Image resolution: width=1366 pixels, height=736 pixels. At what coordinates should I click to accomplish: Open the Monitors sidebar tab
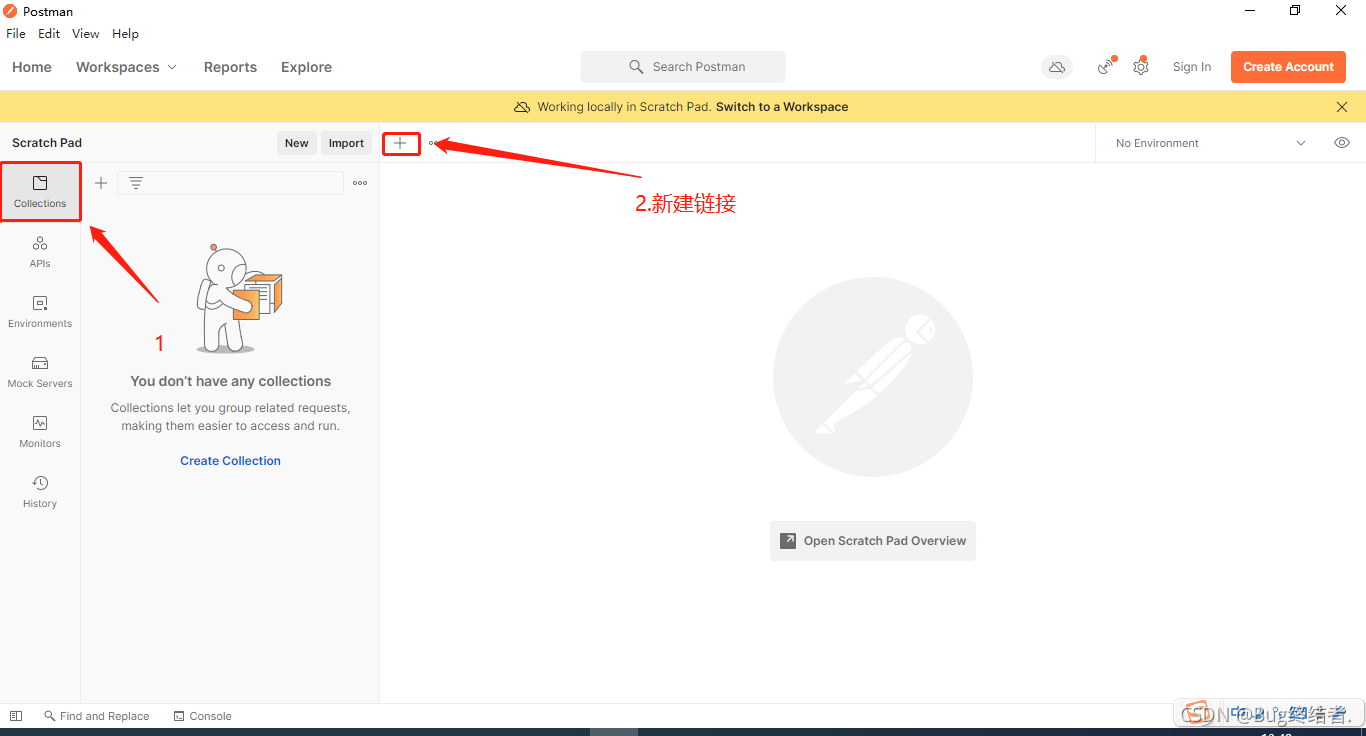(40, 431)
